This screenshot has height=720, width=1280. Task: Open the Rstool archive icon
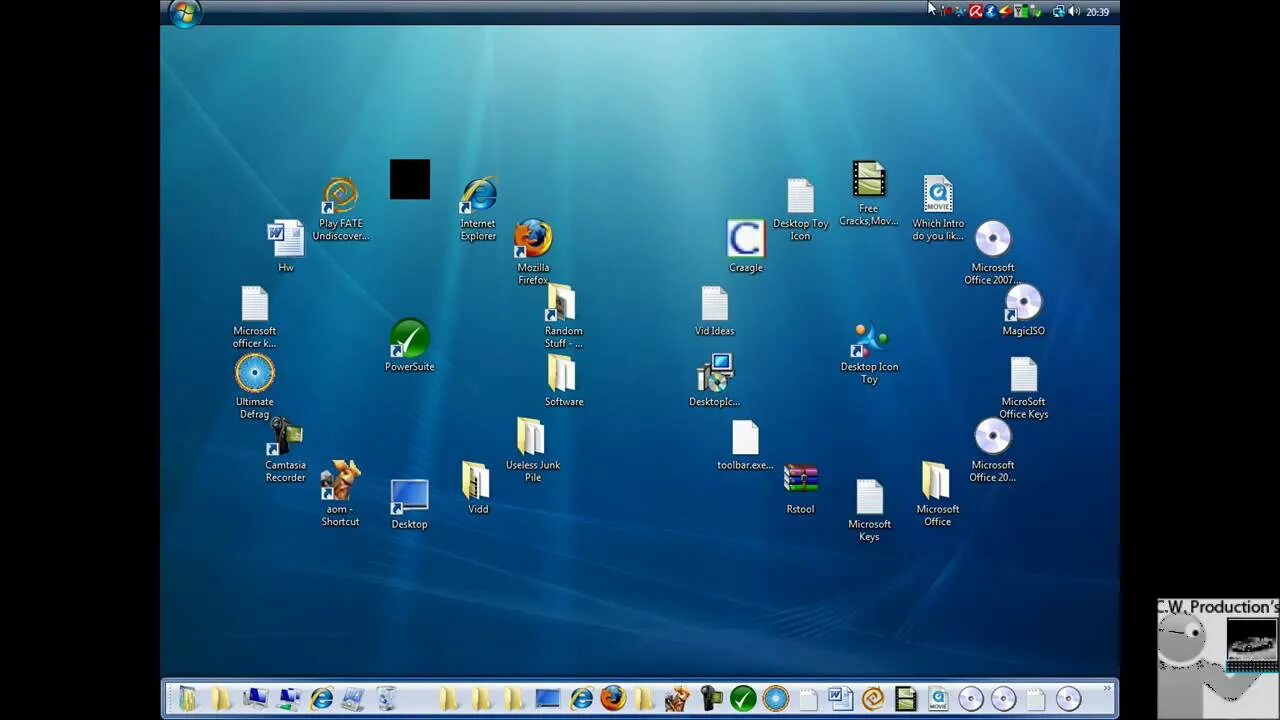[801, 489]
